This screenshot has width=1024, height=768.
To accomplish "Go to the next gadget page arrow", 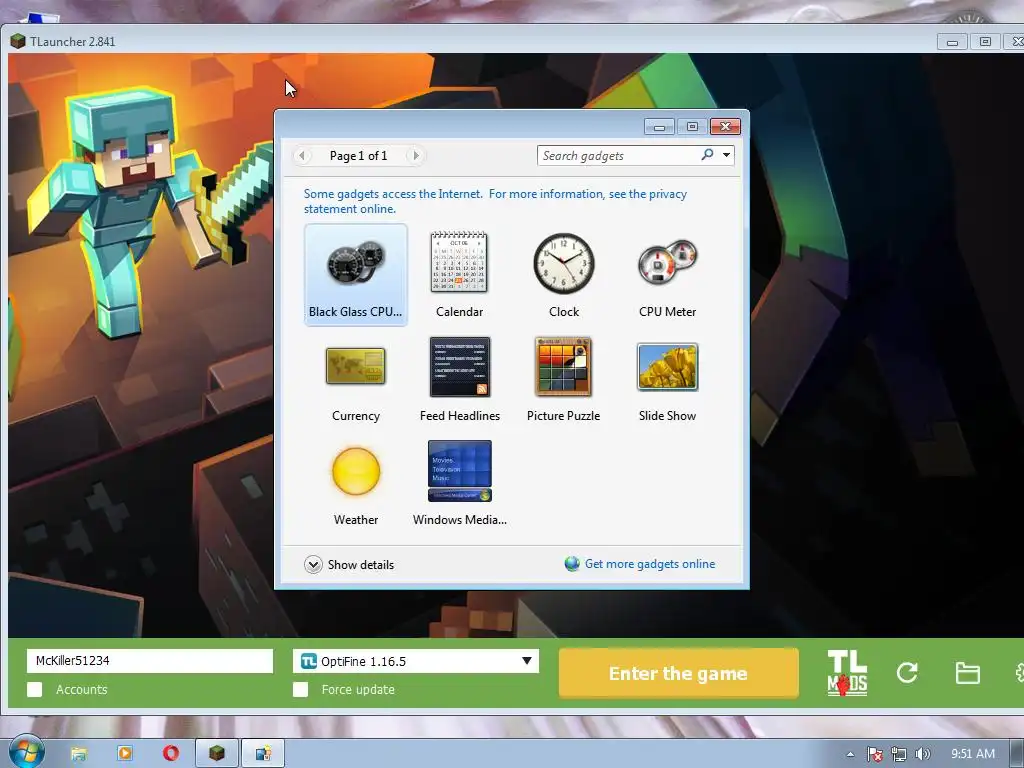I will [415, 155].
